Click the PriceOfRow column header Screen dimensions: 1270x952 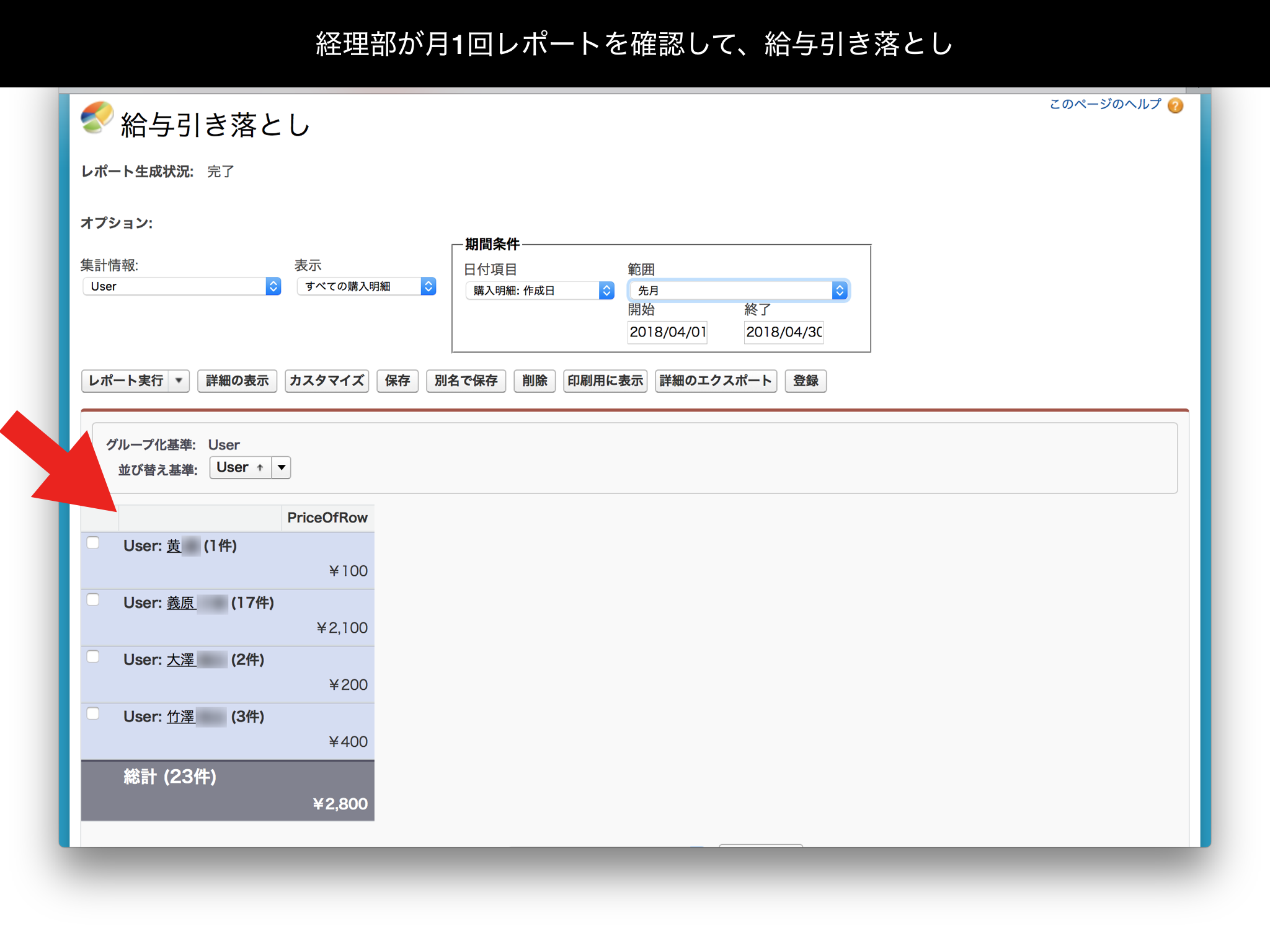(327, 518)
